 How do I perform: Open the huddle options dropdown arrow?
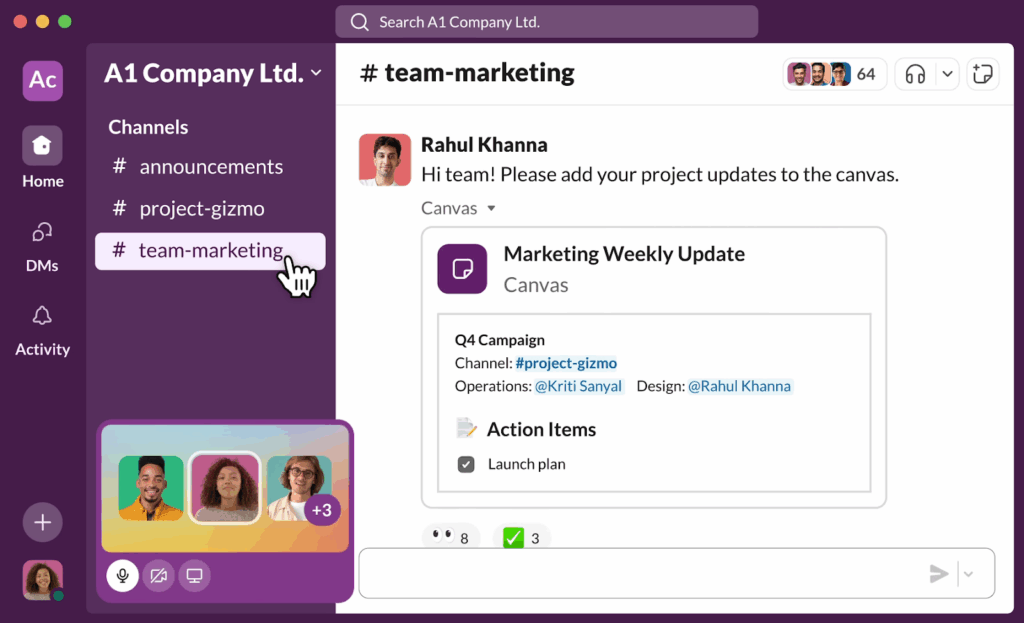click(x=948, y=74)
